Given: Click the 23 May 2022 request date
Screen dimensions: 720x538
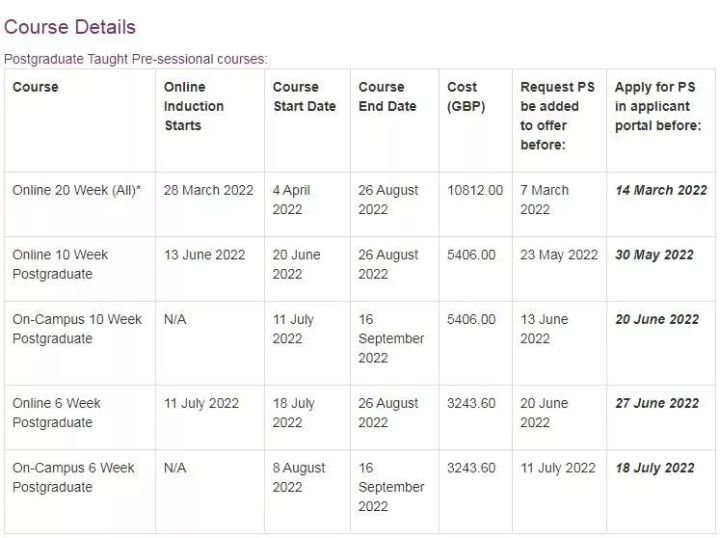Looking at the screenshot, I should 558,255.
